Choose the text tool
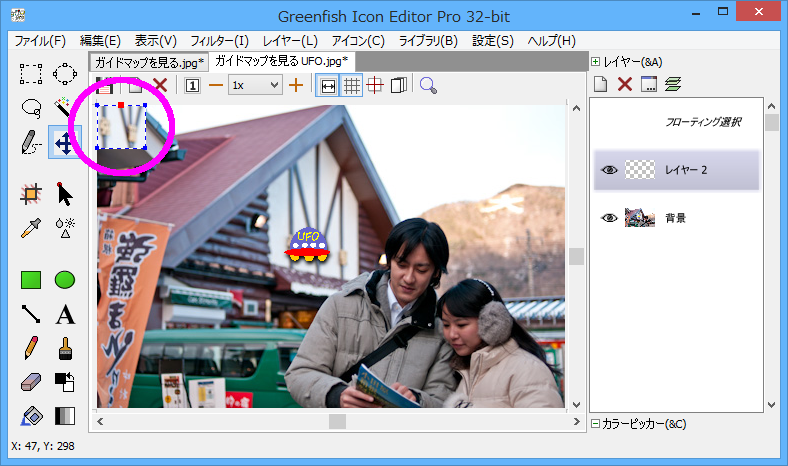Viewport: 788px width, 466px height. pos(65,315)
